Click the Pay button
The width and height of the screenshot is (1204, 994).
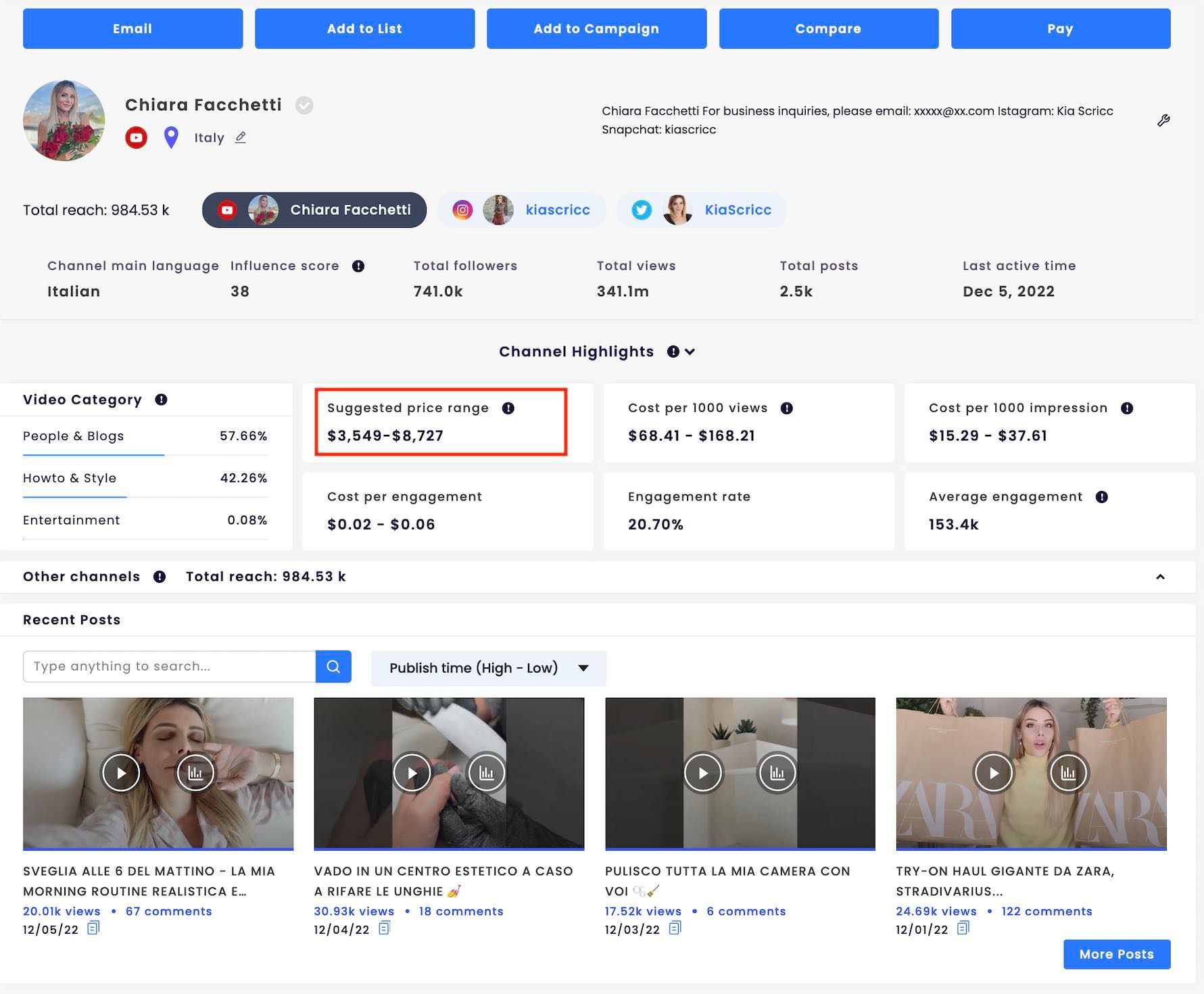pyautogui.click(x=1061, y=28)
